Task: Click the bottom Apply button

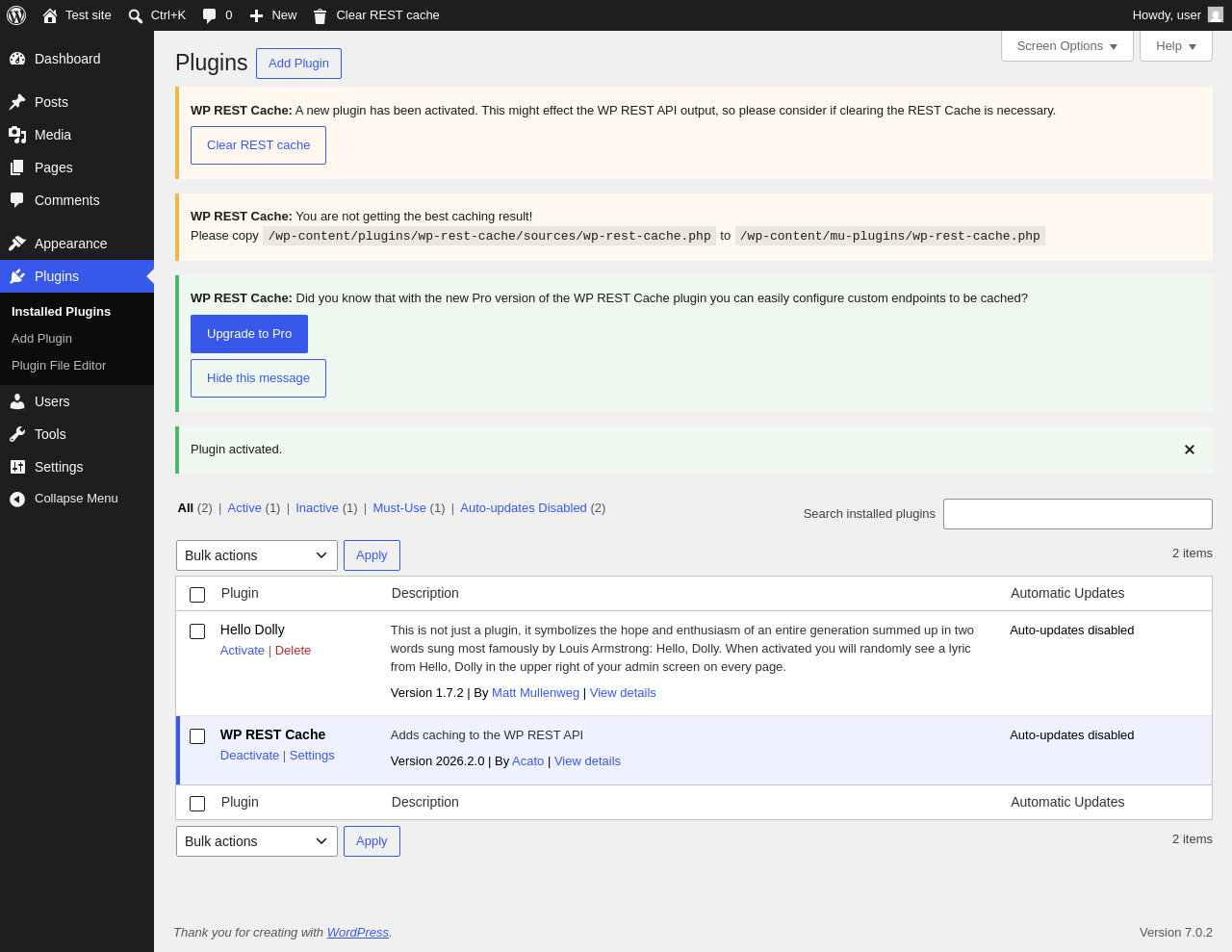Action: point(372,841)
